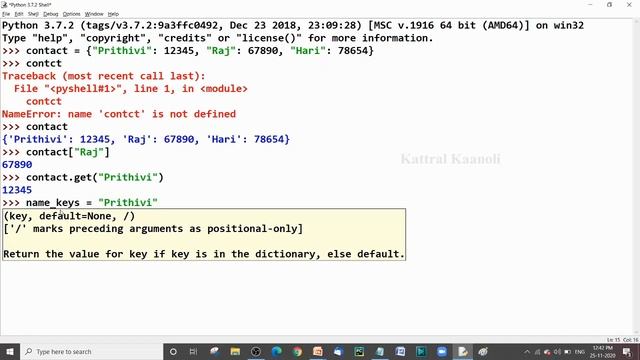Open the Edit menu
The image size is (640, 360).
click(x=19, y=14)
